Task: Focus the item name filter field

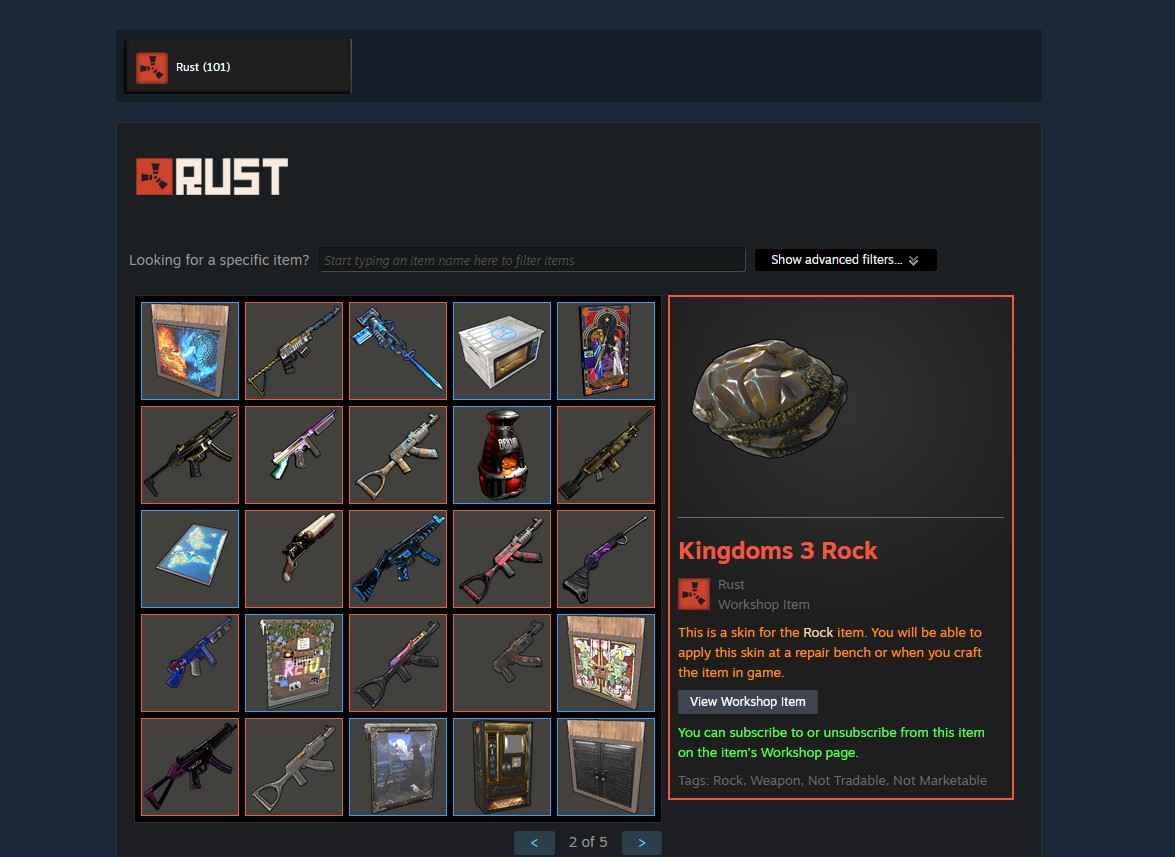Action: 532,260
